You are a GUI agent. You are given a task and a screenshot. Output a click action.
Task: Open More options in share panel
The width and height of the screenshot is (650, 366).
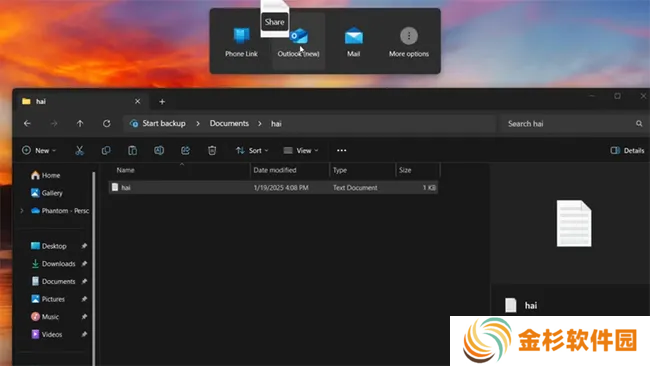(x=409, y=42)
